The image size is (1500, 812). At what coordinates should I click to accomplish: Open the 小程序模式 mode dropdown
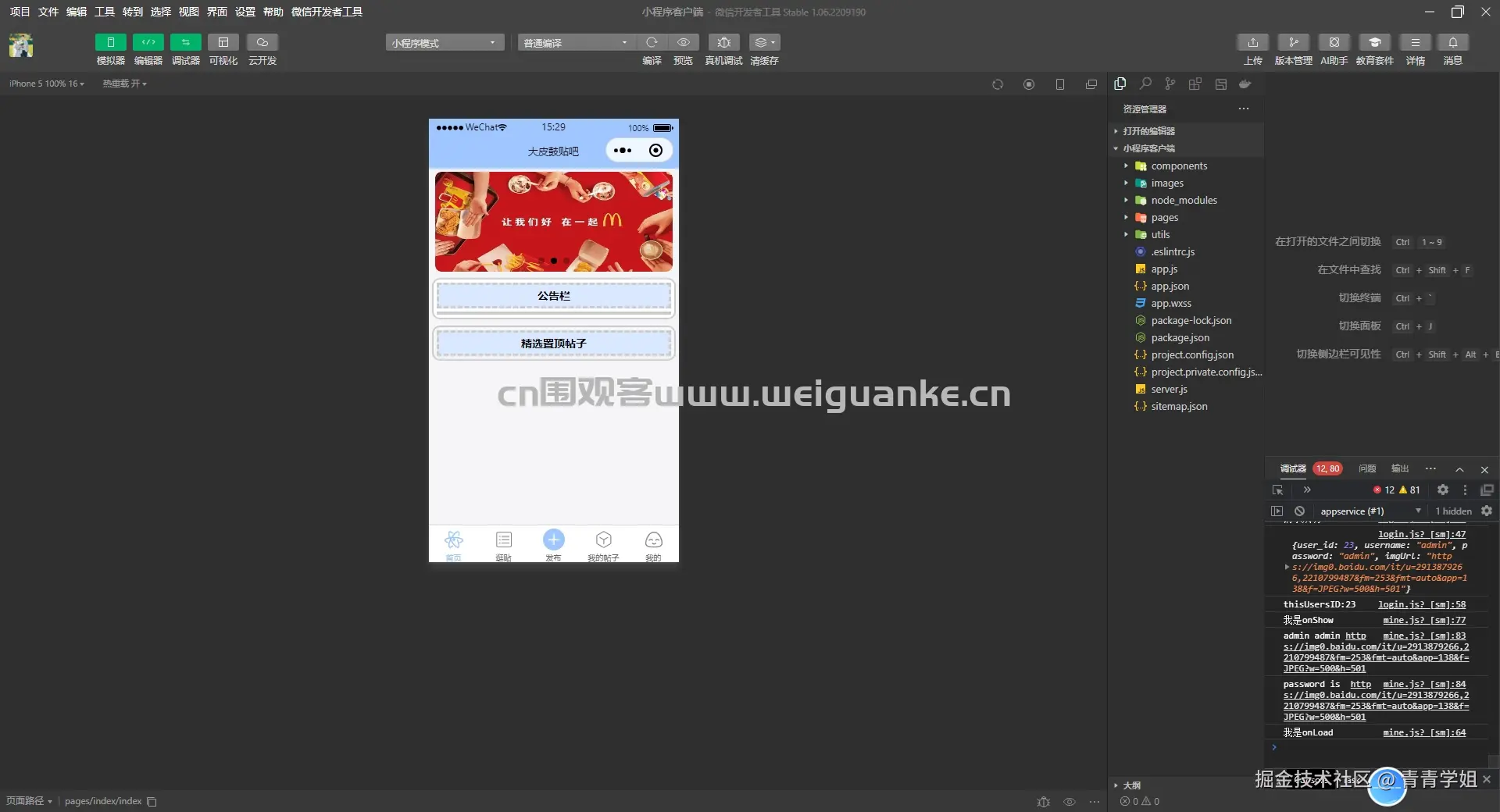point(445,43)
